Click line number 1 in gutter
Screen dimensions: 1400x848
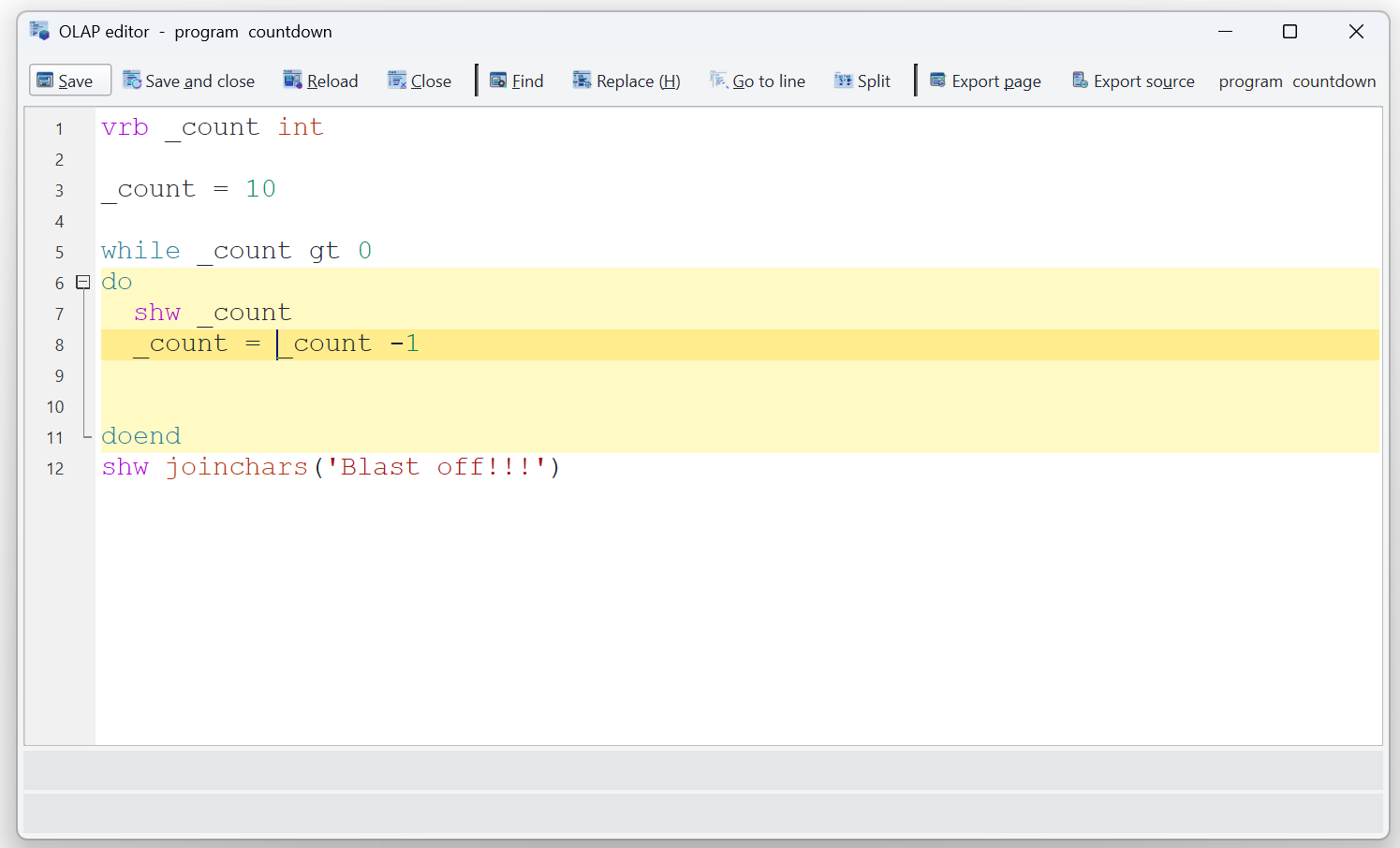coord(59,129)
